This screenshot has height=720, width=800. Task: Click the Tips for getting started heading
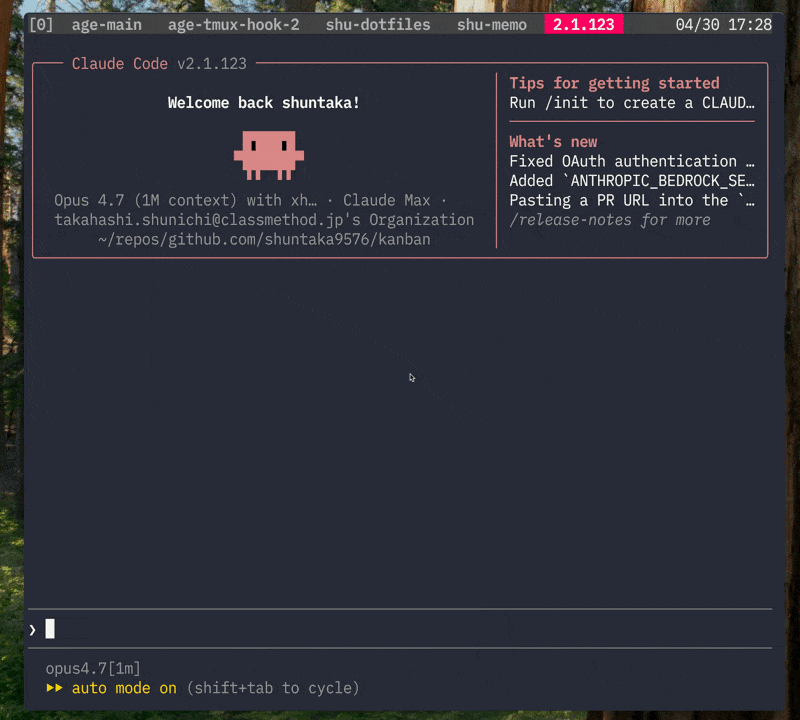tap(614, 83)
